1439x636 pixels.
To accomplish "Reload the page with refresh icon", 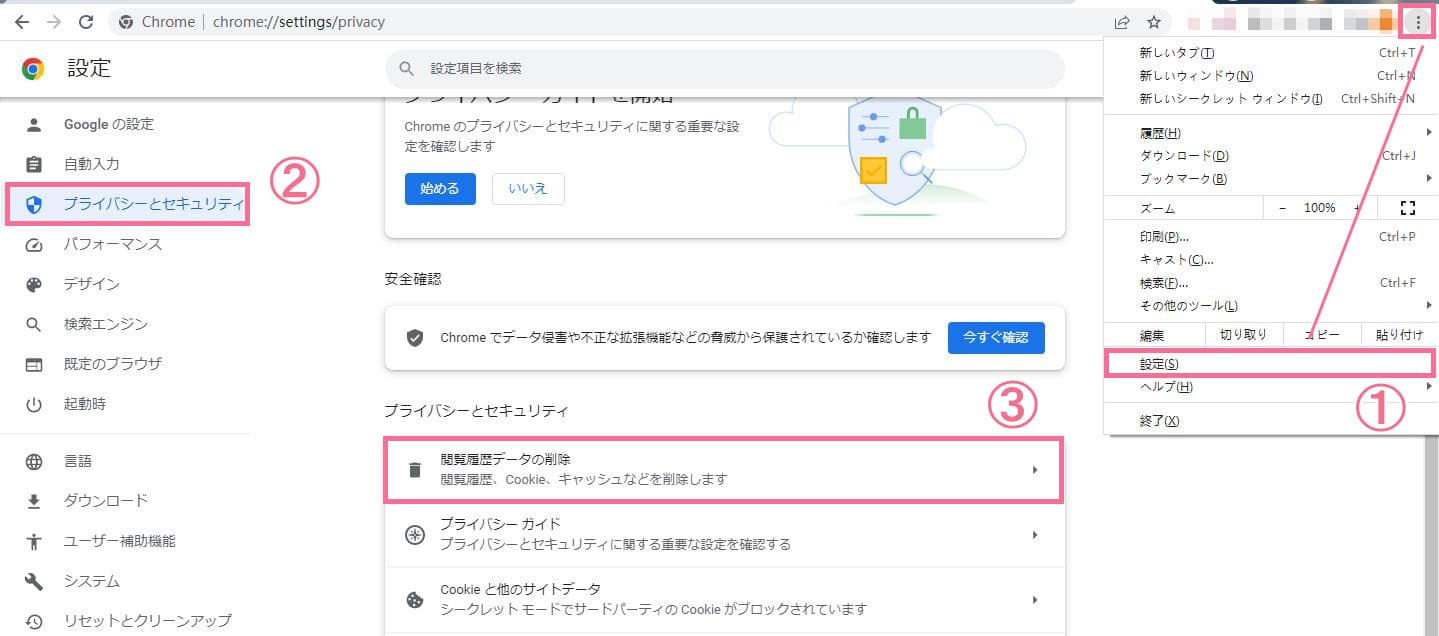I will click(86, 21).
